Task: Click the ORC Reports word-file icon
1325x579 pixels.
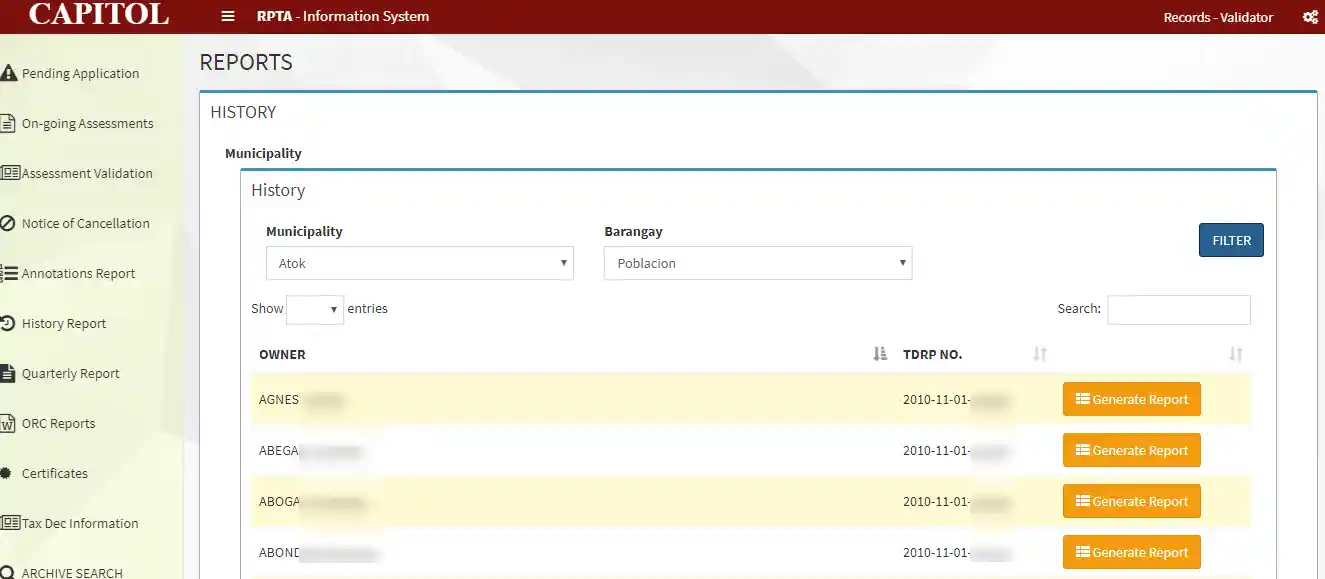Action: click(9, 423)
